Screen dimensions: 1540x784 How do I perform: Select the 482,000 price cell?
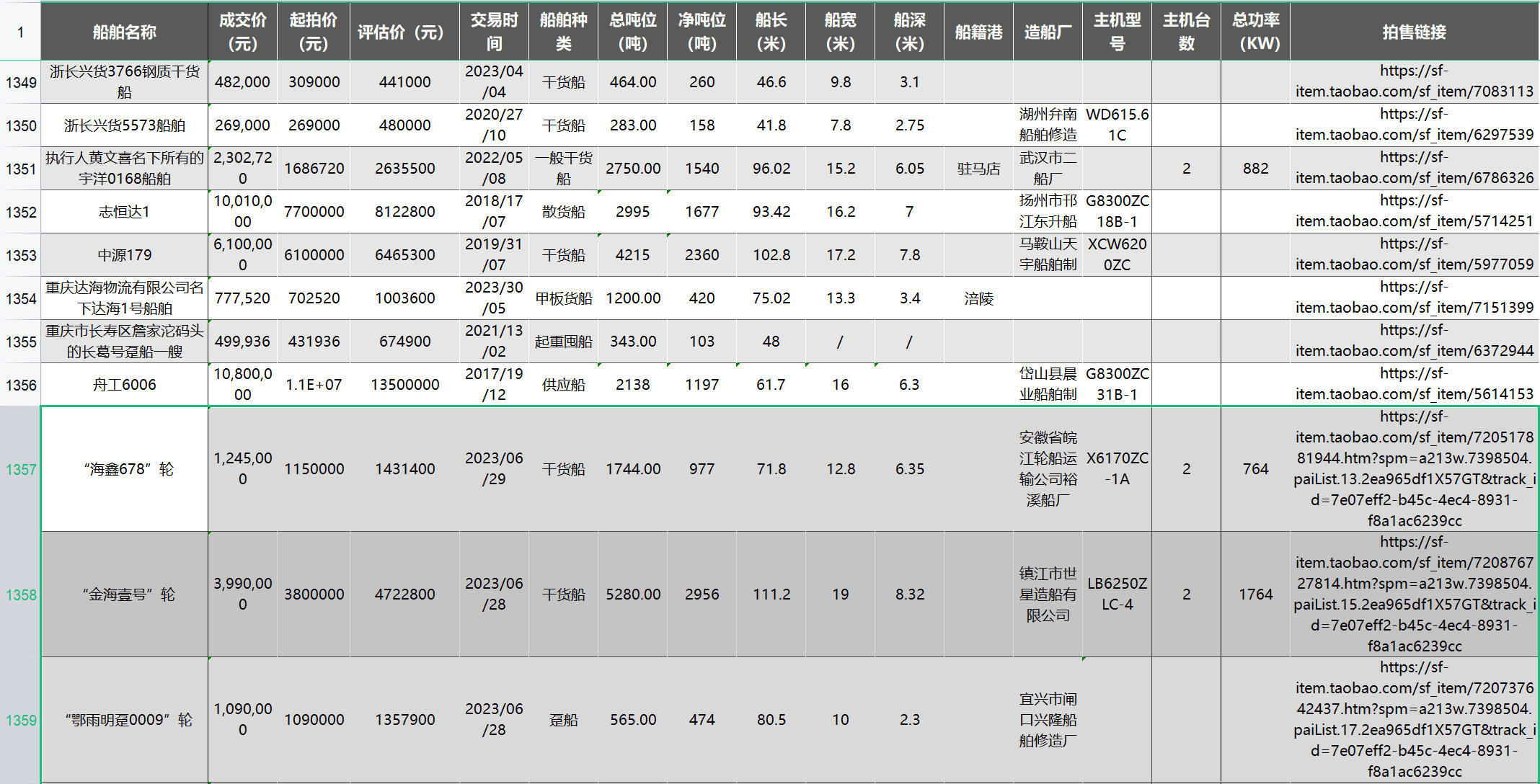243,82
